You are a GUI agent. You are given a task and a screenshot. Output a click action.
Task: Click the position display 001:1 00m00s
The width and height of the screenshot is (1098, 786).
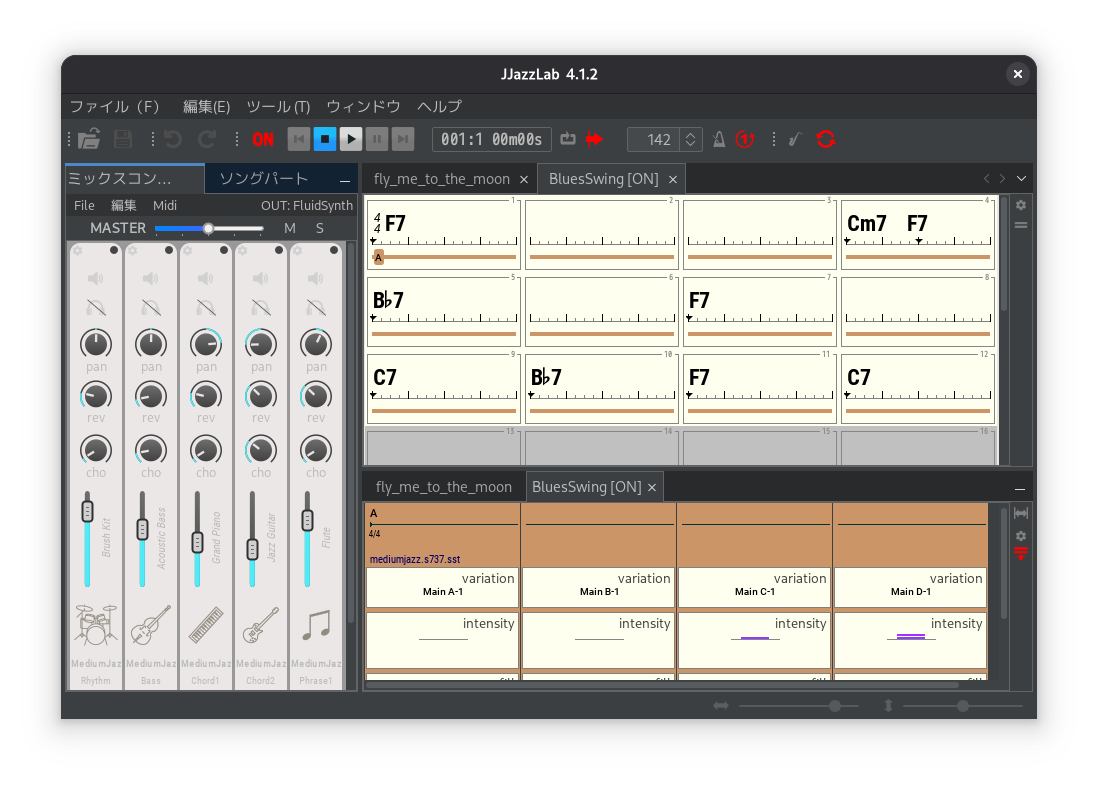[x=492, y=139]
